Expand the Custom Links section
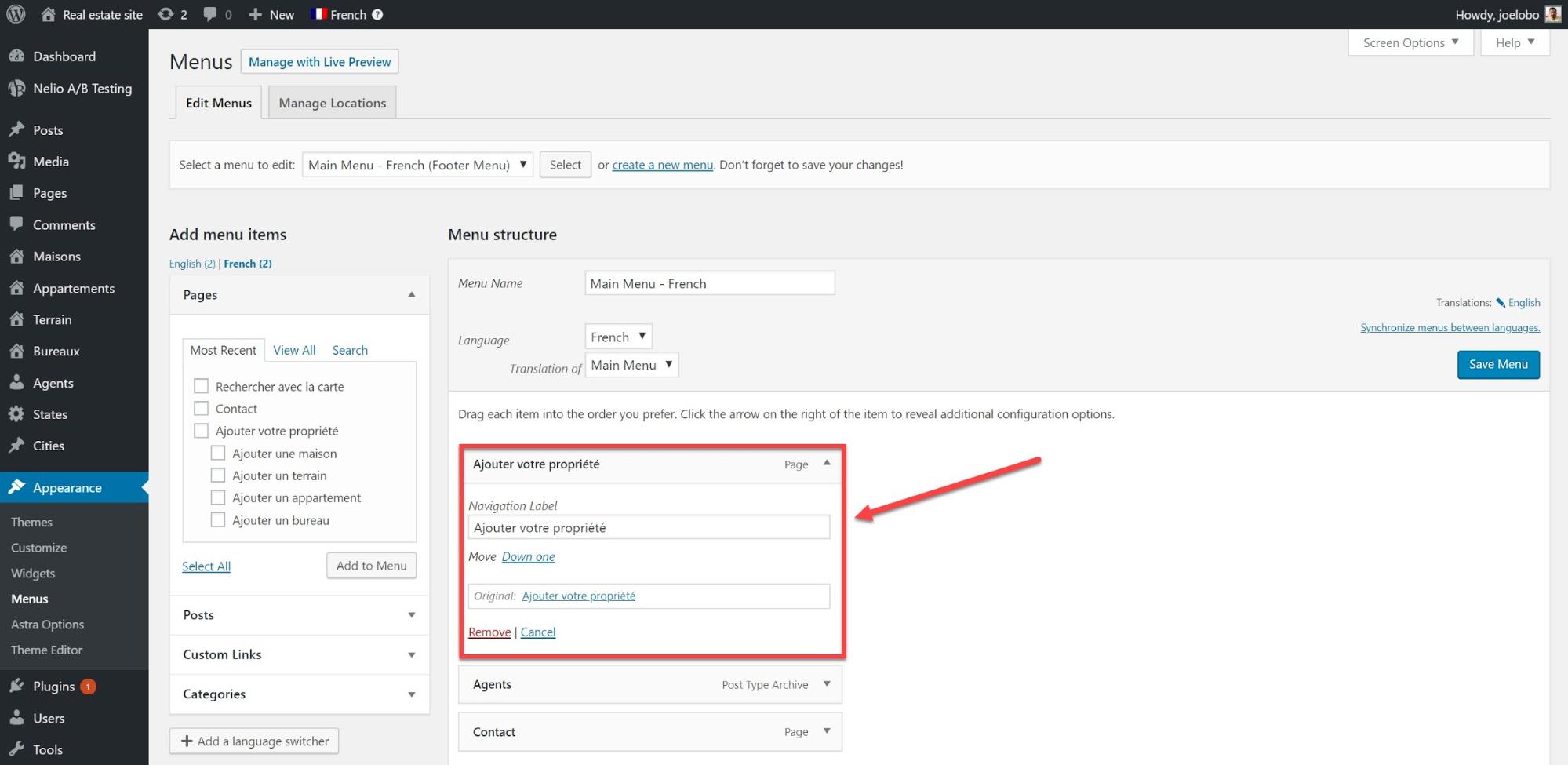This screenshot has width=1568, height=765. pyautogui.click(x=411, y=655)
